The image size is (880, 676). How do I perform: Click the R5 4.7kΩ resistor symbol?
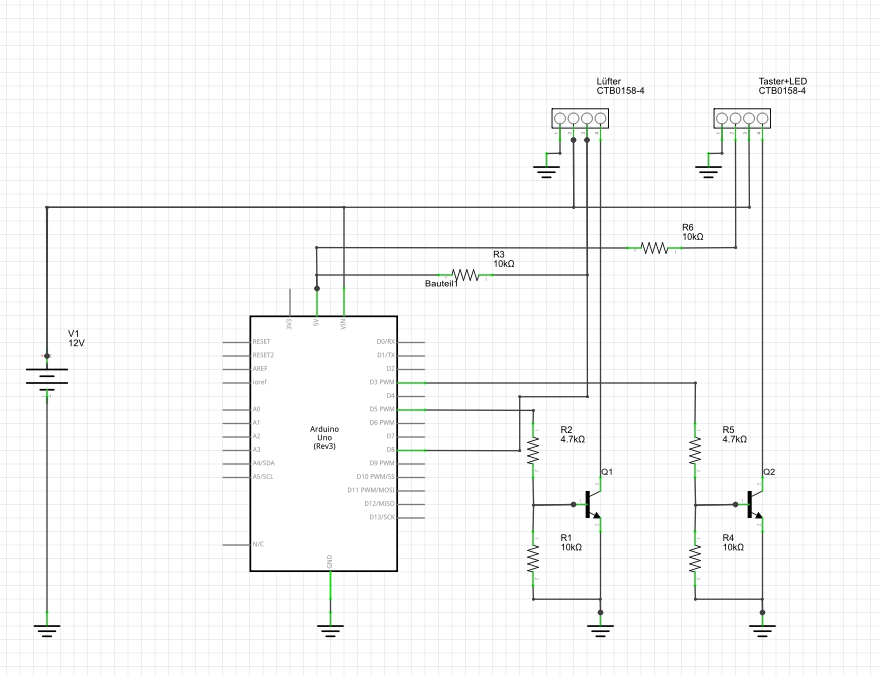pyautogui.click(x=695, y=452)
